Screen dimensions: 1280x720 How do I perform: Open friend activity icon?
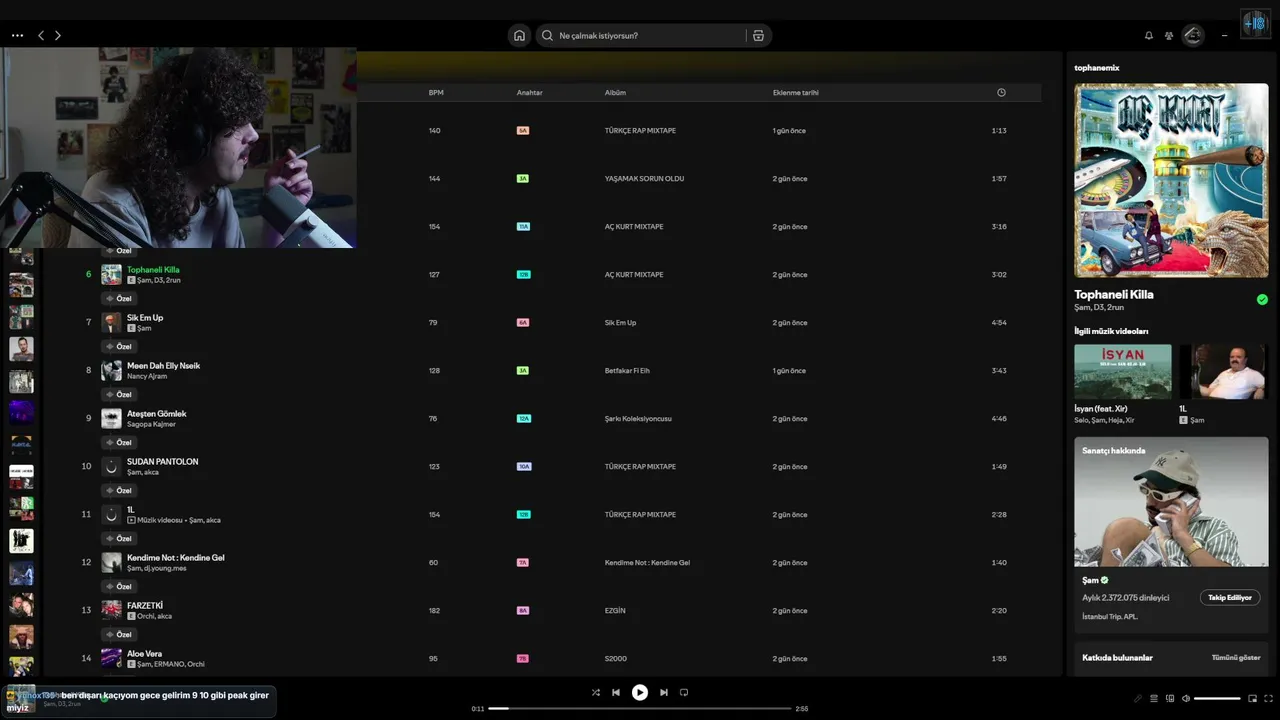coord(1169,35)
